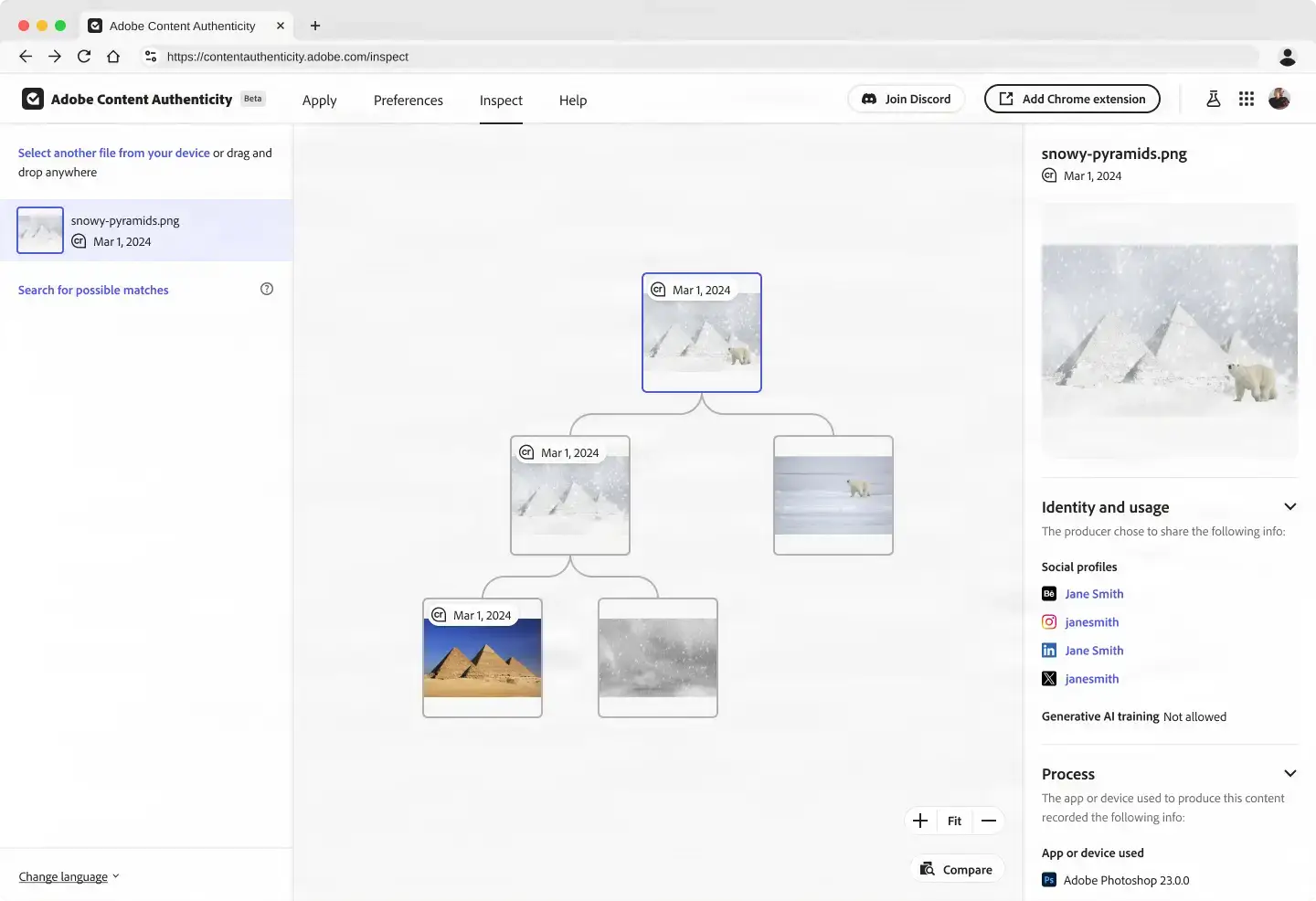Zoom in using the plus icon
This screenshot has height=901, width=1316.
coord(921,821)
